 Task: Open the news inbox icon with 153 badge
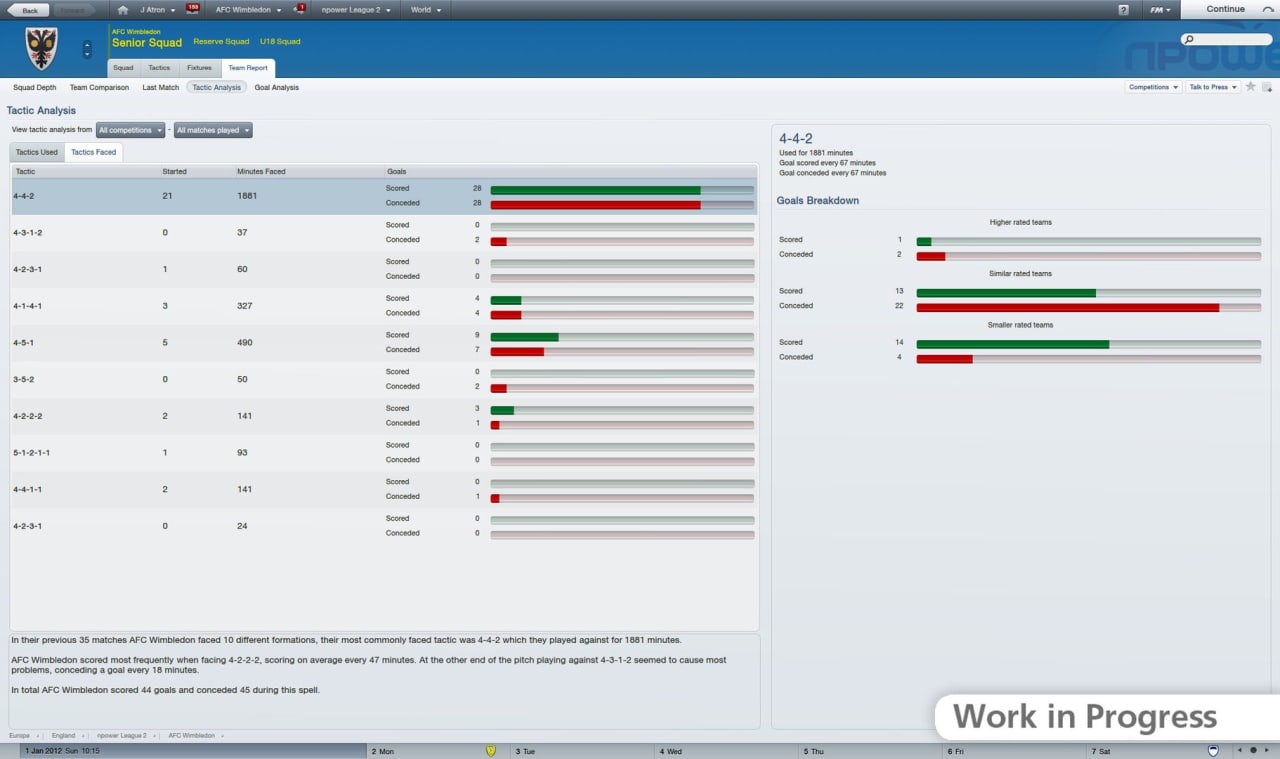click(x=192, y=9)
